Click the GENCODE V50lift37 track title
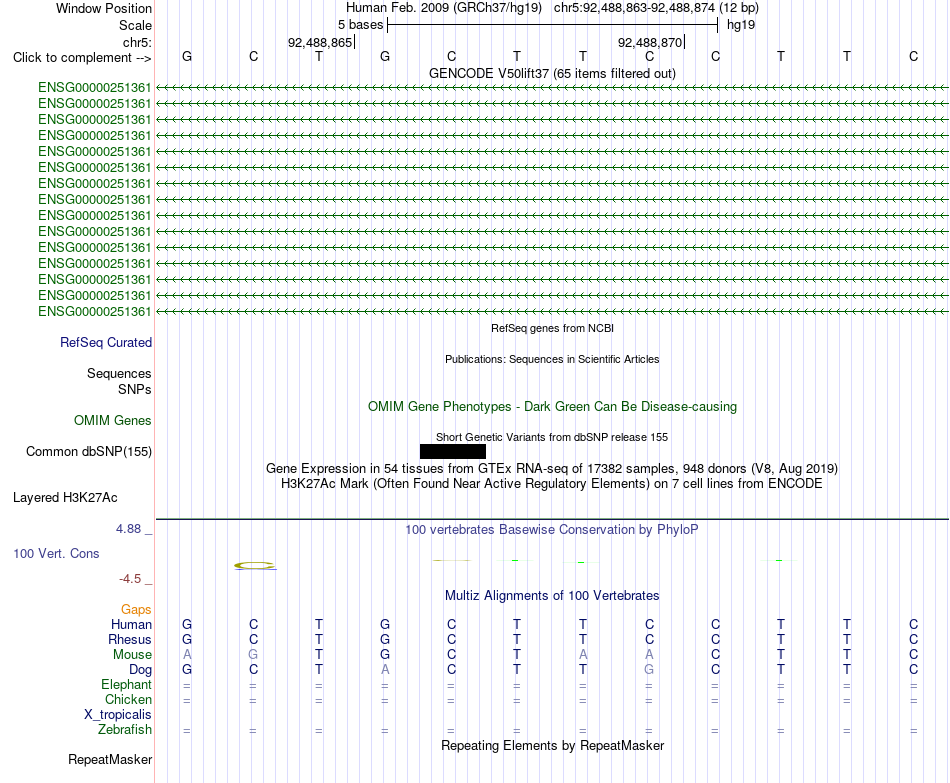This screenshot has height=783, width=950. click(x=552, y=73)
